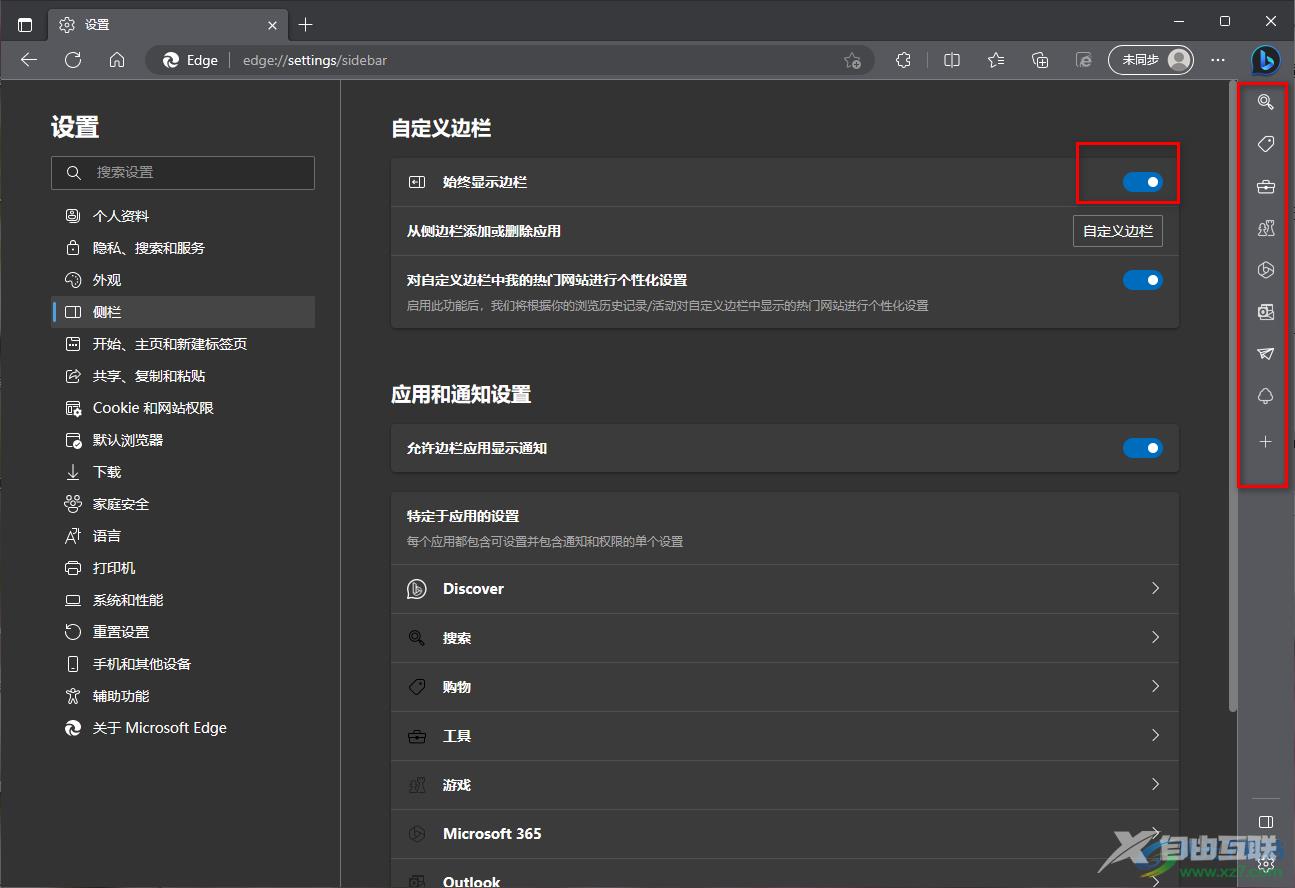The height and width of the screenshot is (888, 1295).
Task: Expand the 搜索 app settings row
Action: pos(785,637)
